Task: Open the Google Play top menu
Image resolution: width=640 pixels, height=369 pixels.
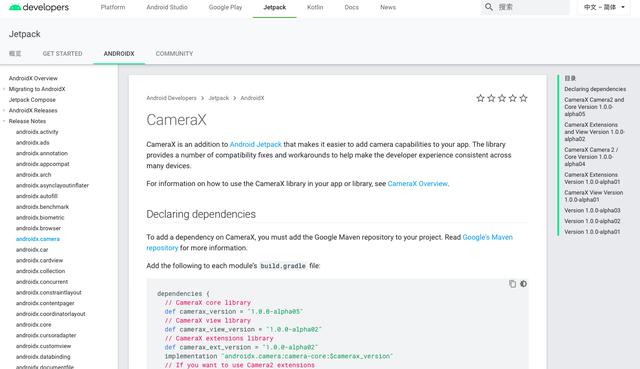Action: point(225,7)
